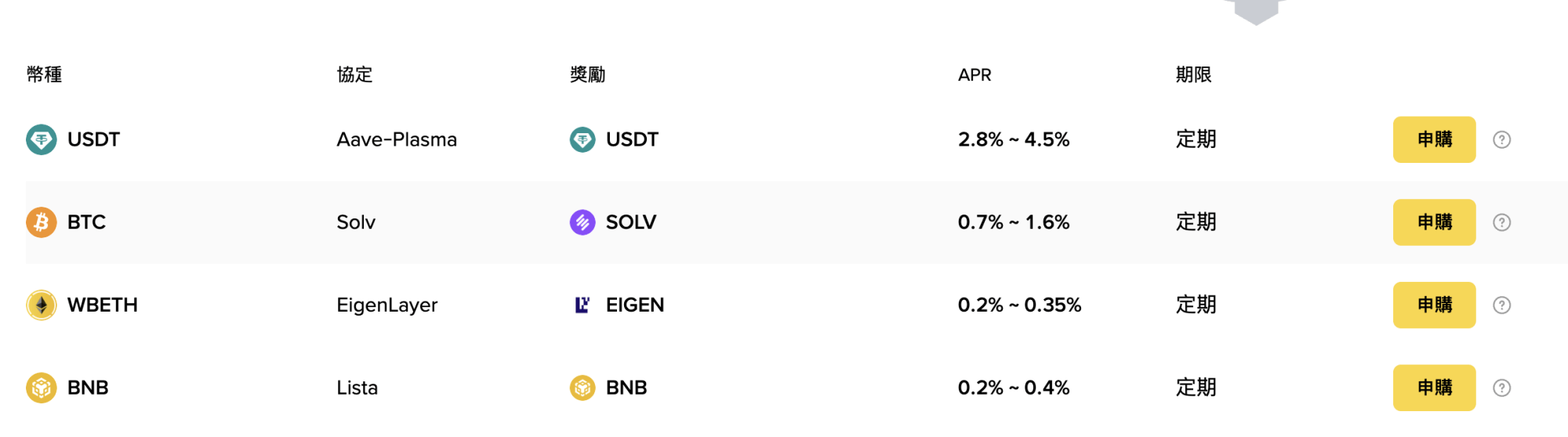Show help info for BNB Lista row
Screen dimensions: 1568x437
(x=1501, y=388)
